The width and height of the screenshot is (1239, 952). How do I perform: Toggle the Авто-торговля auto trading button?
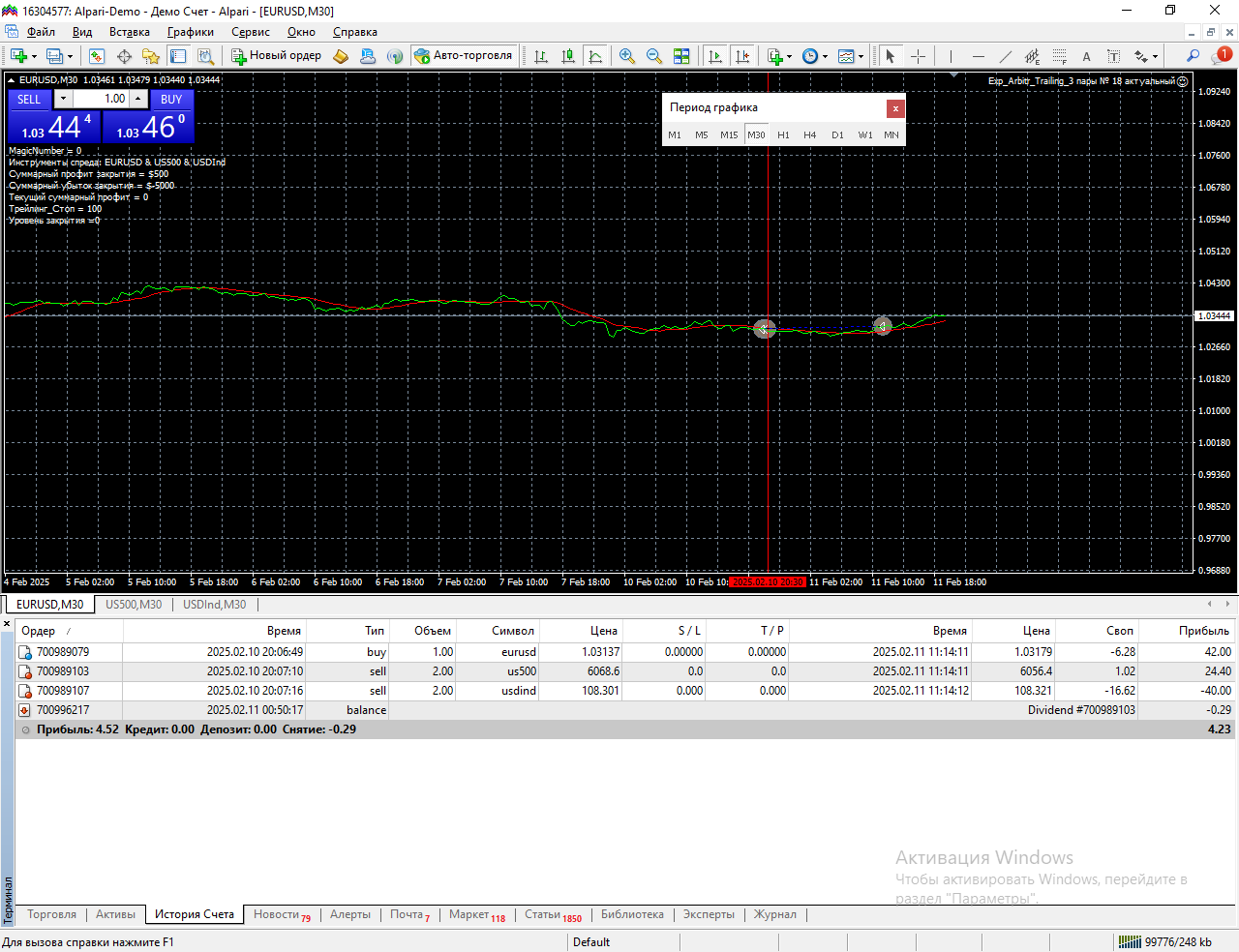(463, 55)
